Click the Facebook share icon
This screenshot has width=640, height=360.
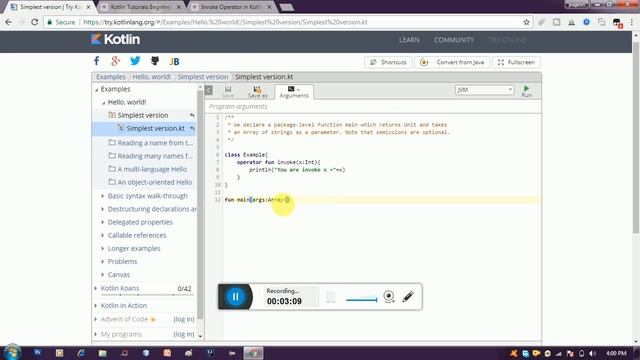point(96,61)
